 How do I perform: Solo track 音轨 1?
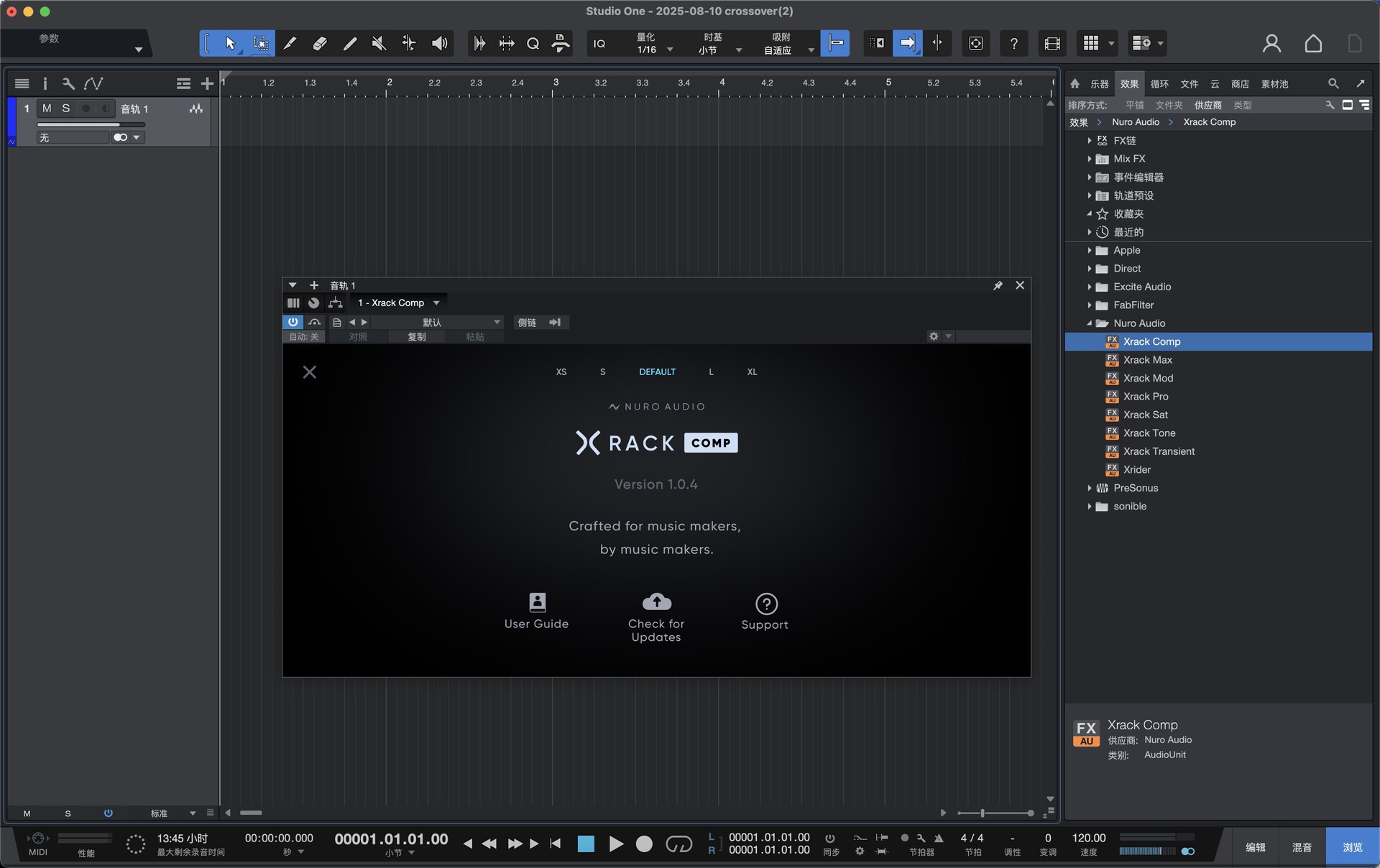coord(65,108)
